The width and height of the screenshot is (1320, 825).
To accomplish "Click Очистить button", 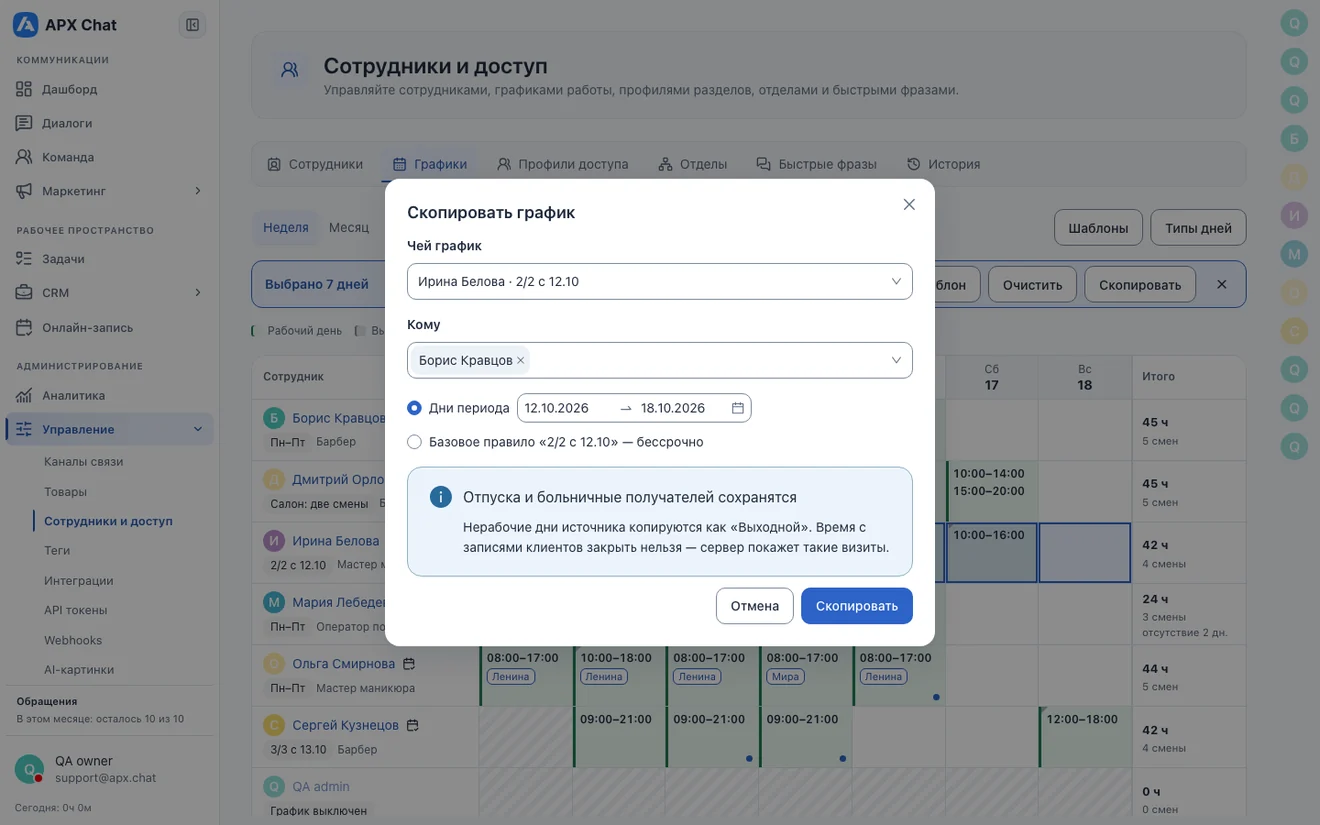I will [x=1032, y=284].
